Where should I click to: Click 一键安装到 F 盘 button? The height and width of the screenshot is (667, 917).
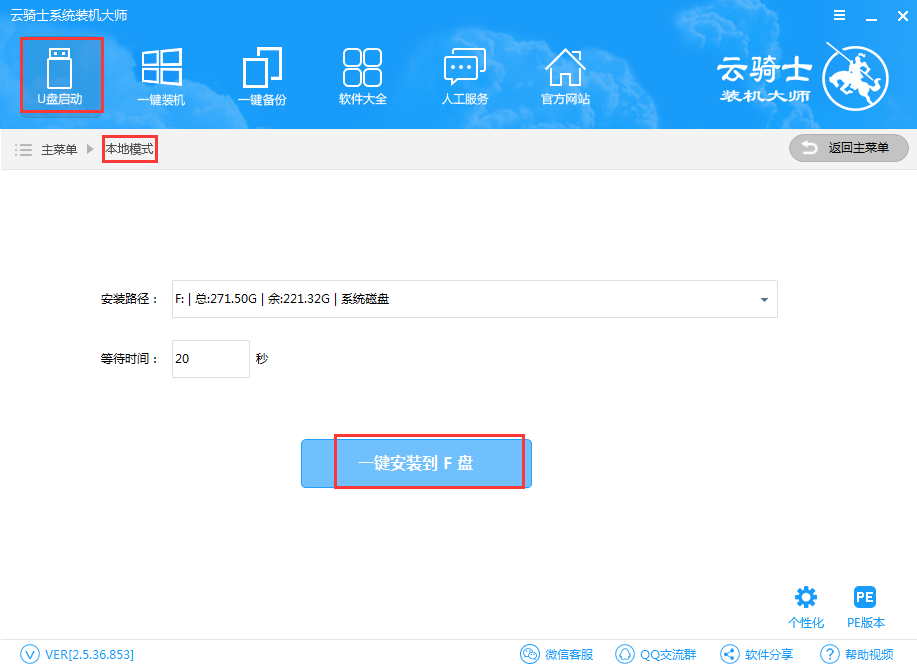pyautogui.click(x=416, y=463)
